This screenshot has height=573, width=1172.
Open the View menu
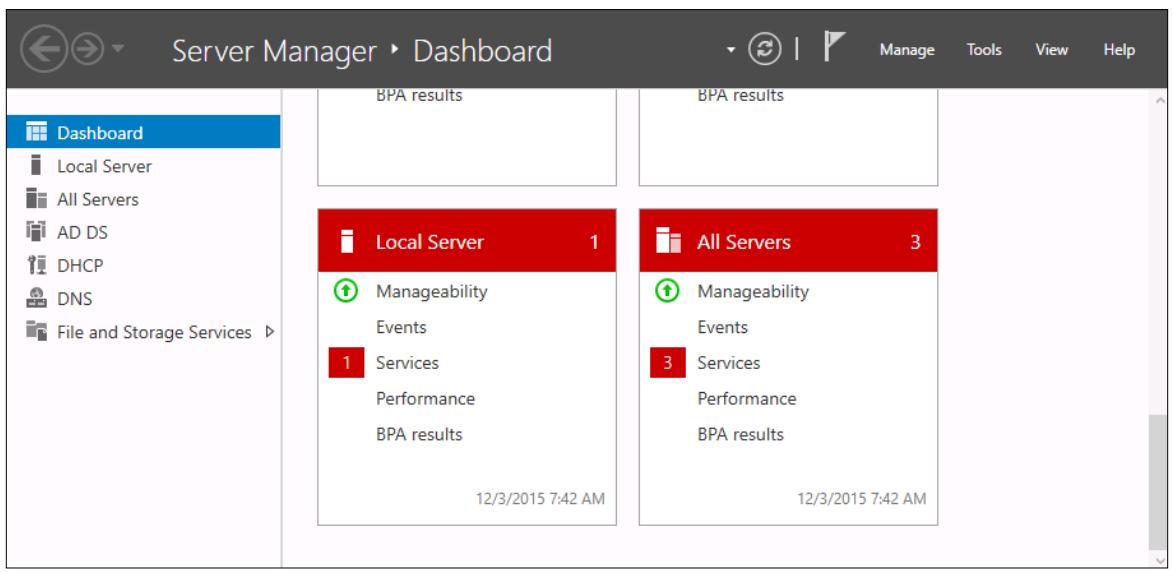click(1051, 50)
